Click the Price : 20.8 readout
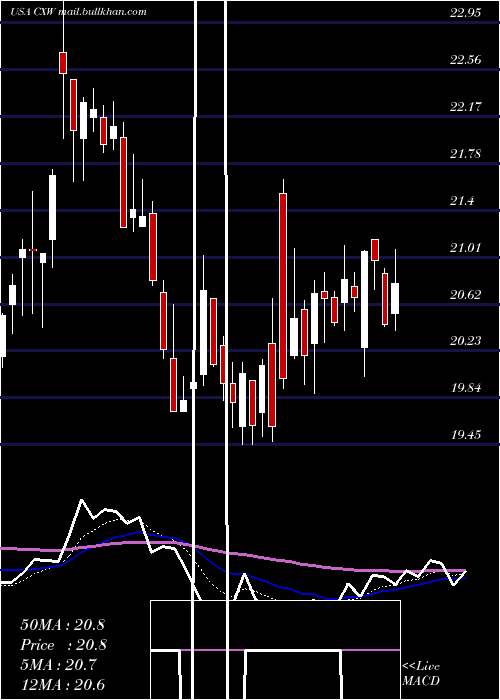The width and height of the screenshot is (500, 700). click(62, 645)
